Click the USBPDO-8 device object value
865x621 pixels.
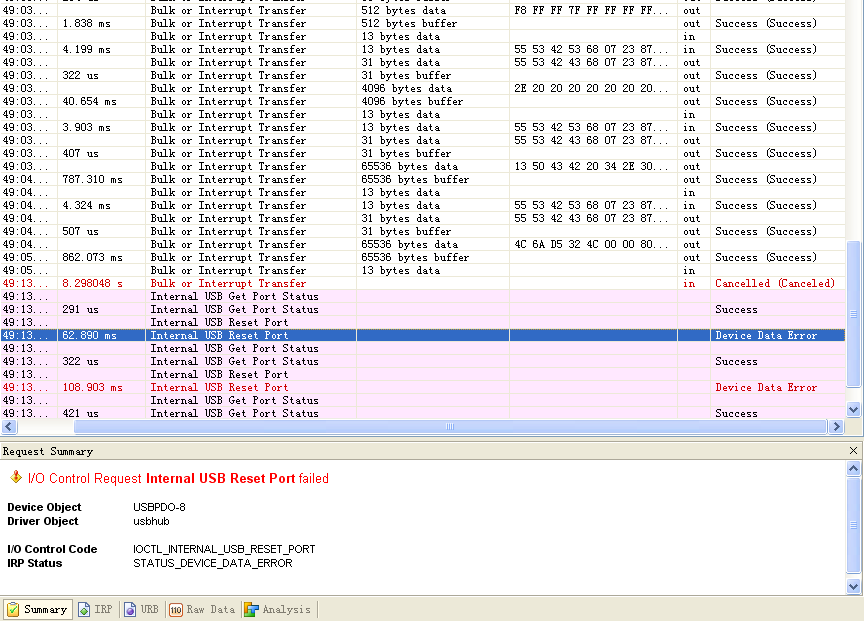click(159, 507)
